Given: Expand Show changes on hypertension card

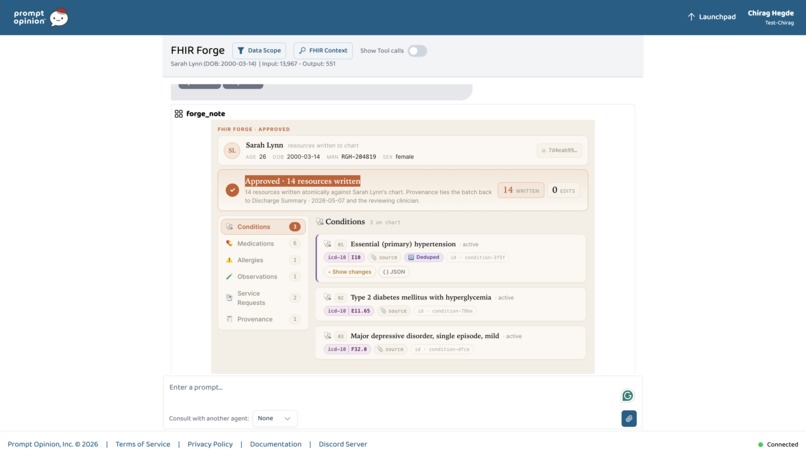Looking at the screenshot, I should pos(350,272).
